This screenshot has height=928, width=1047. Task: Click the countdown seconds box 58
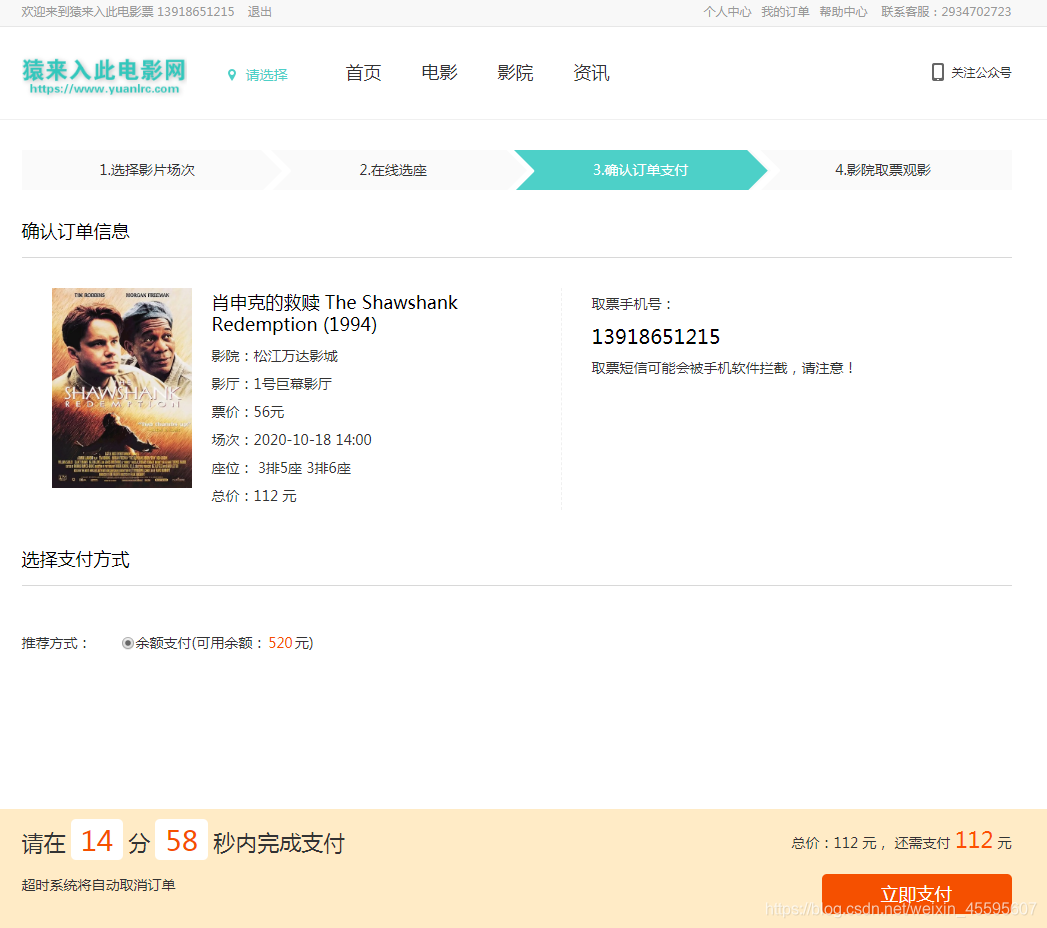coord(182,840)
